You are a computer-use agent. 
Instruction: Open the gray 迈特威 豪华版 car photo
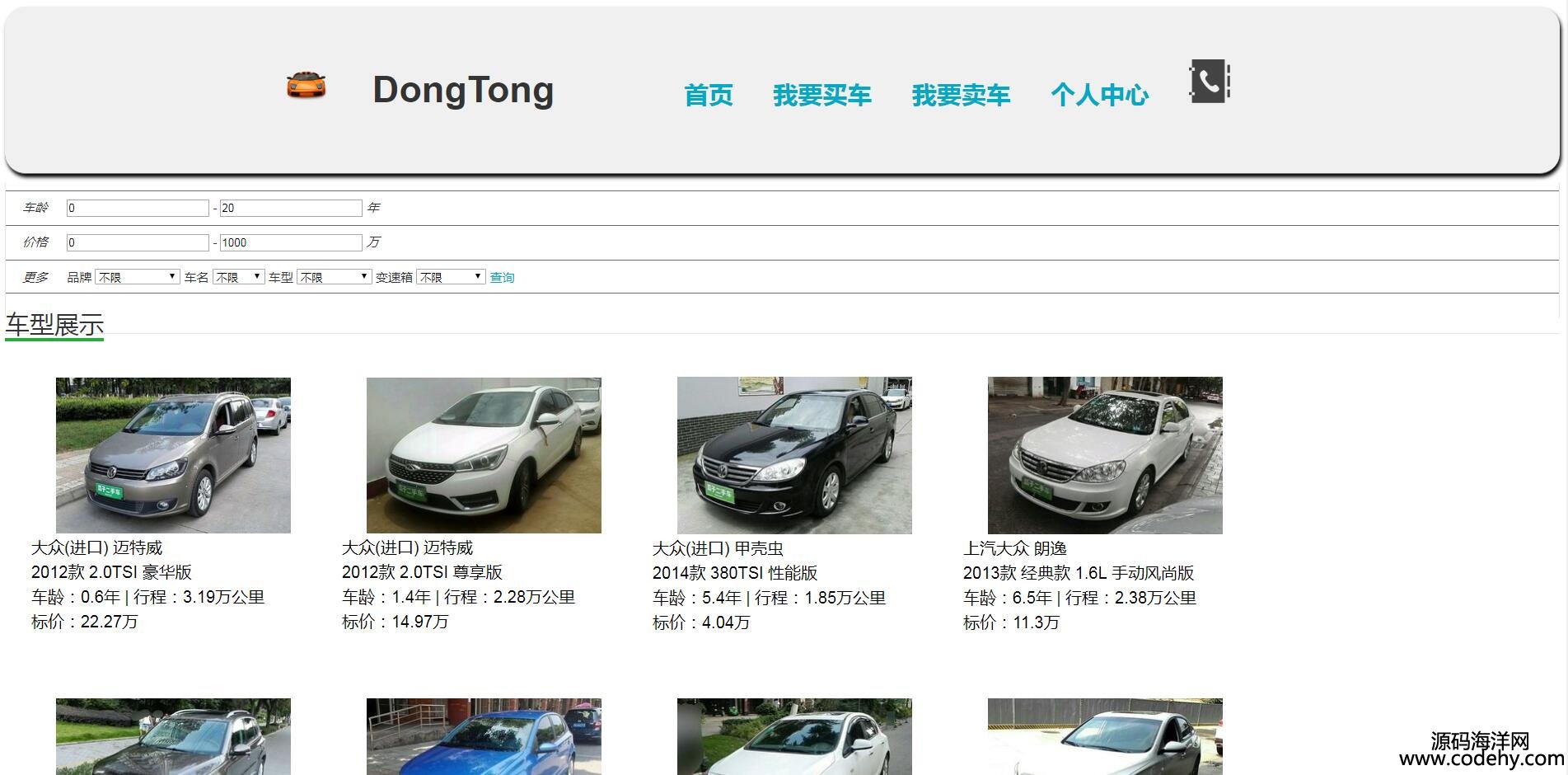(x=173, y=455)
